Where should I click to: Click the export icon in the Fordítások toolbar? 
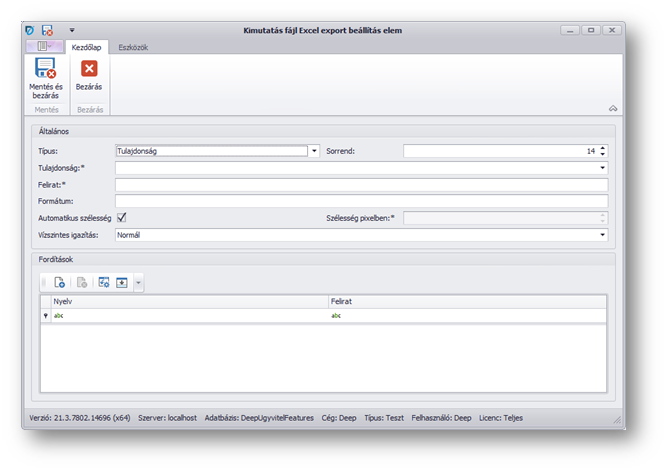pos(121,283)
